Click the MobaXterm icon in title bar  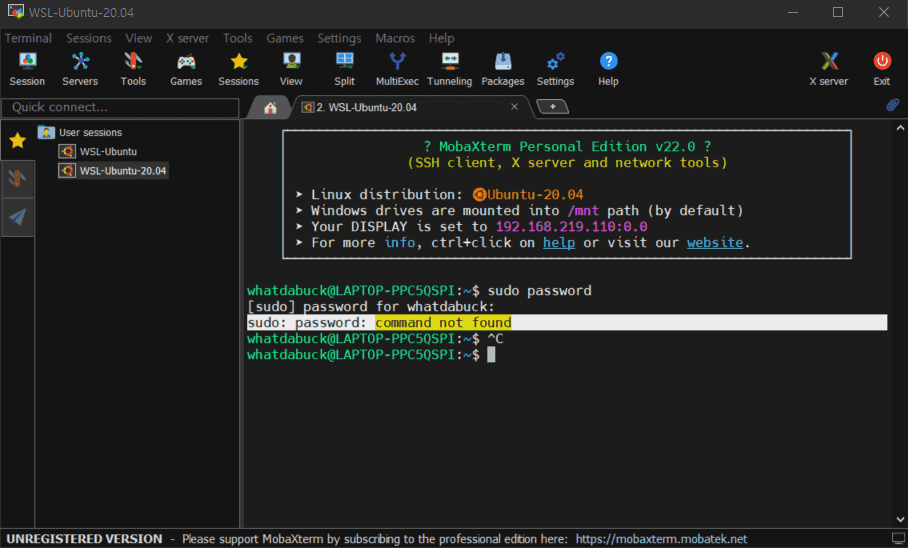point(16,12)
